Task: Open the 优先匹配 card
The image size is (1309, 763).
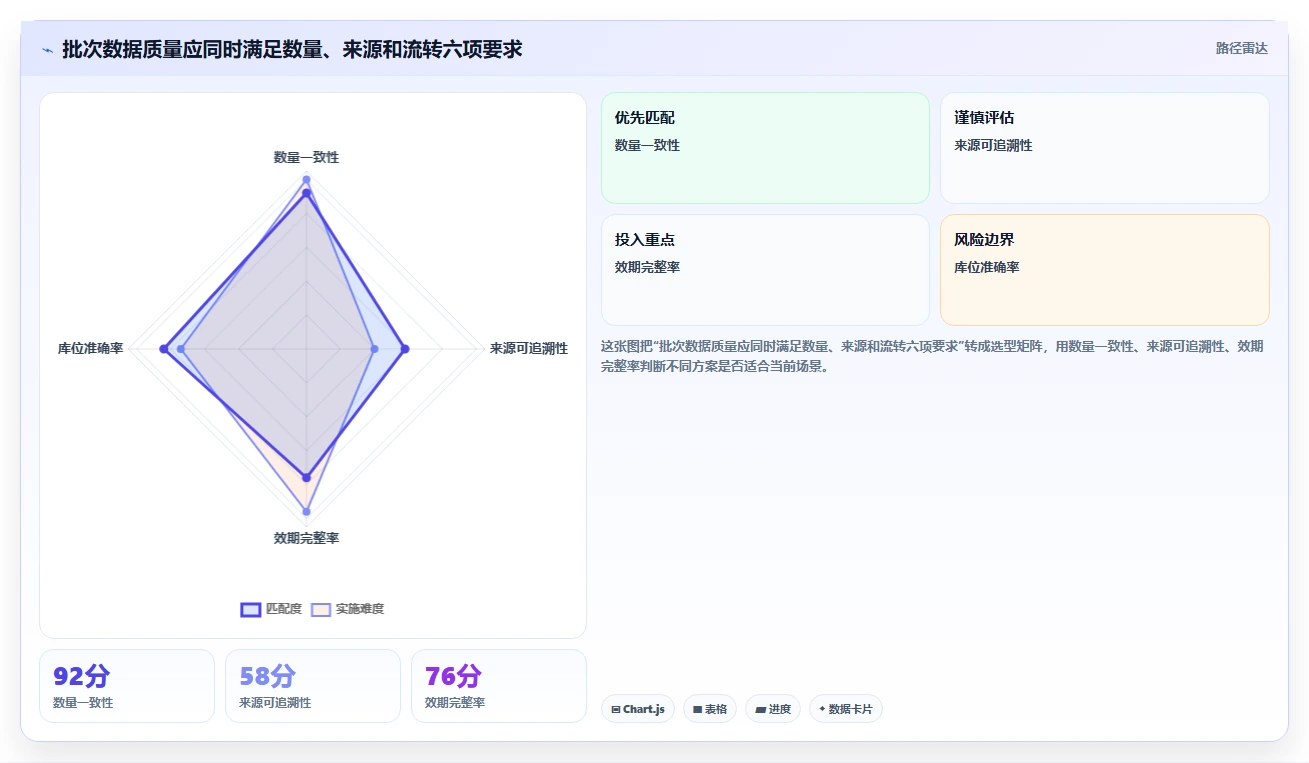Action: 765,148
